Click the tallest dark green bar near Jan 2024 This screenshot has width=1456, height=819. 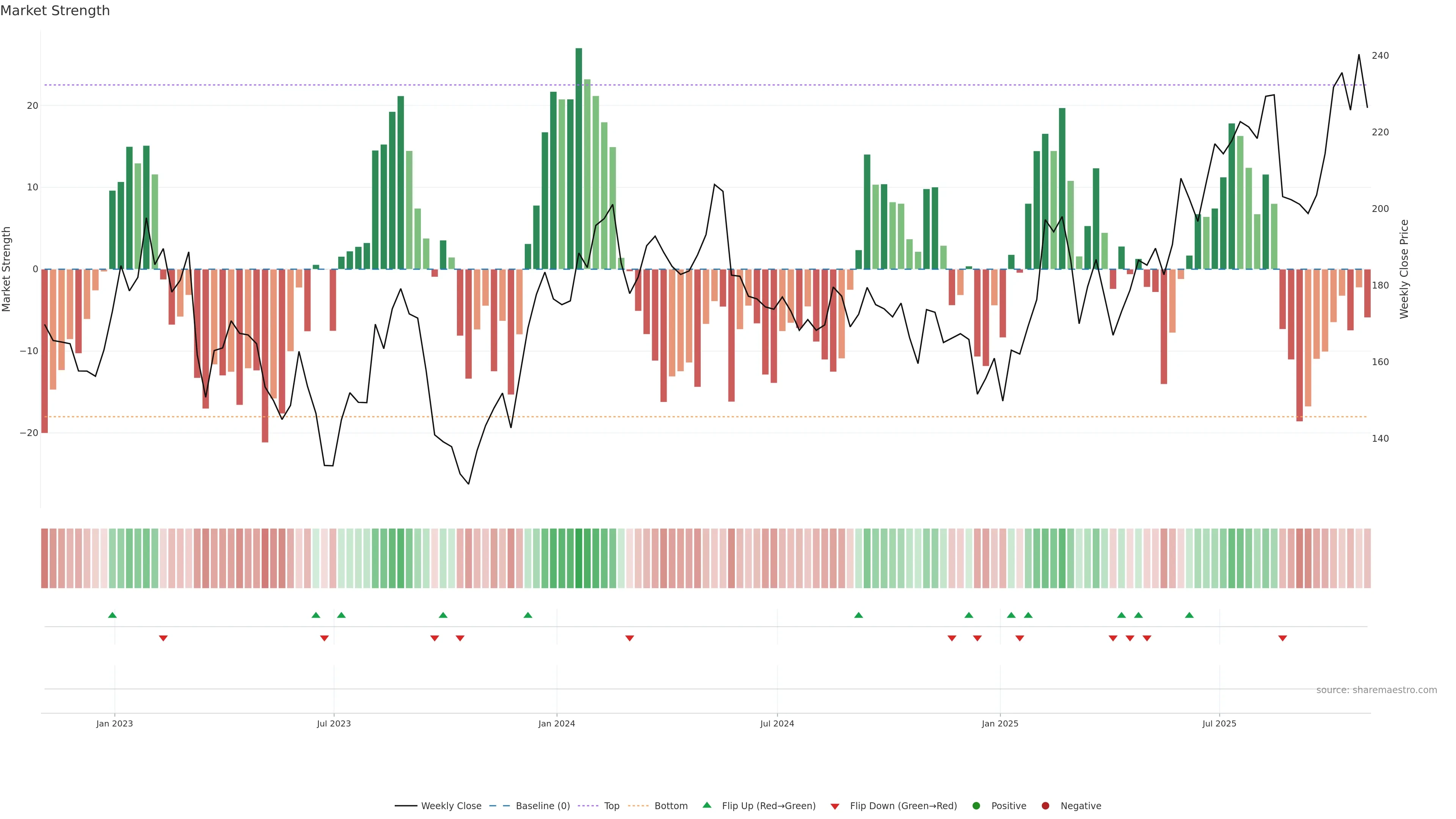[579, 158]
